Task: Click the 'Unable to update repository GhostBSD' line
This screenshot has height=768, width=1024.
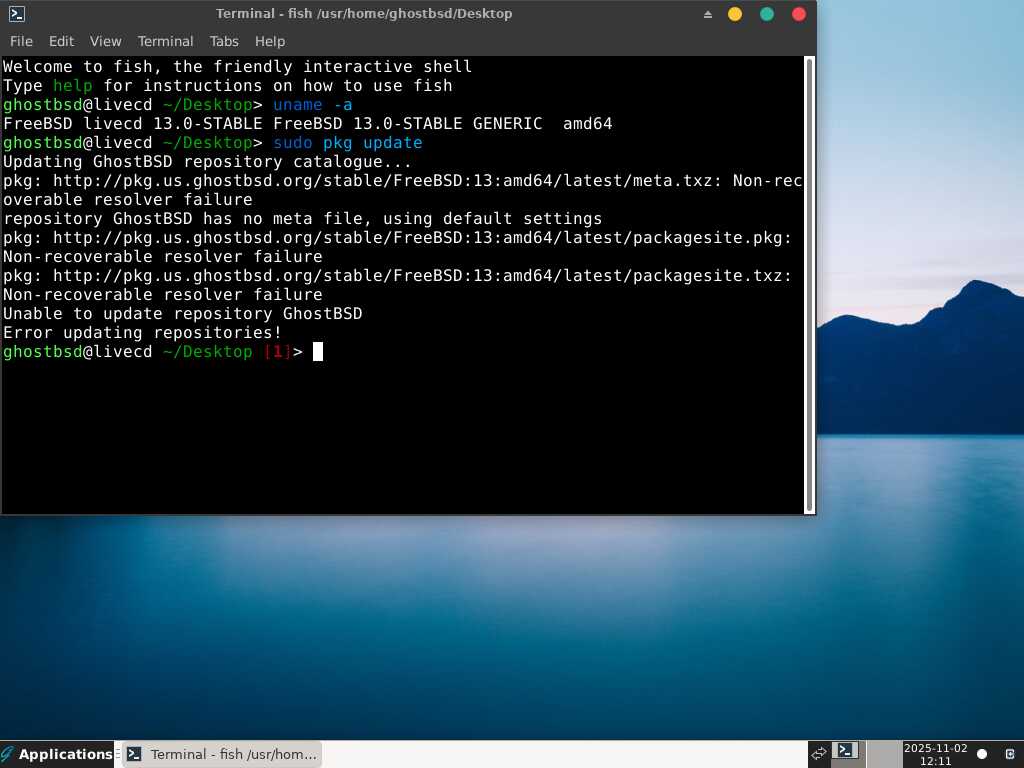Action: [183, 313]
